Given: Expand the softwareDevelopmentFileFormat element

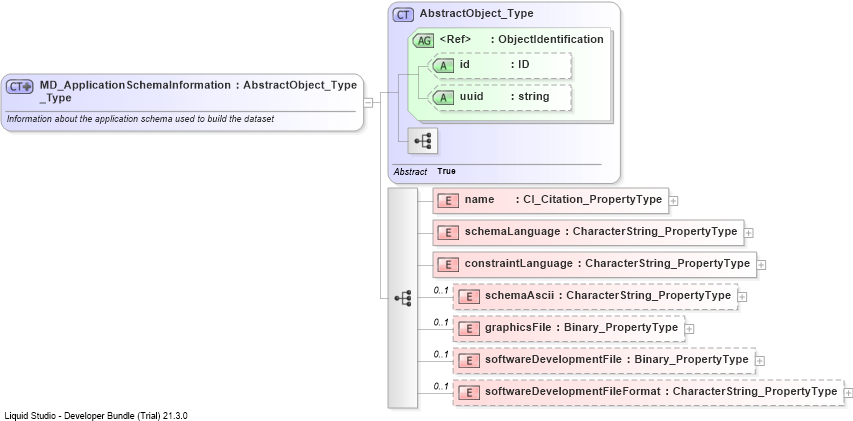Looking at the screenshot, I should click(x=848, y=393).
